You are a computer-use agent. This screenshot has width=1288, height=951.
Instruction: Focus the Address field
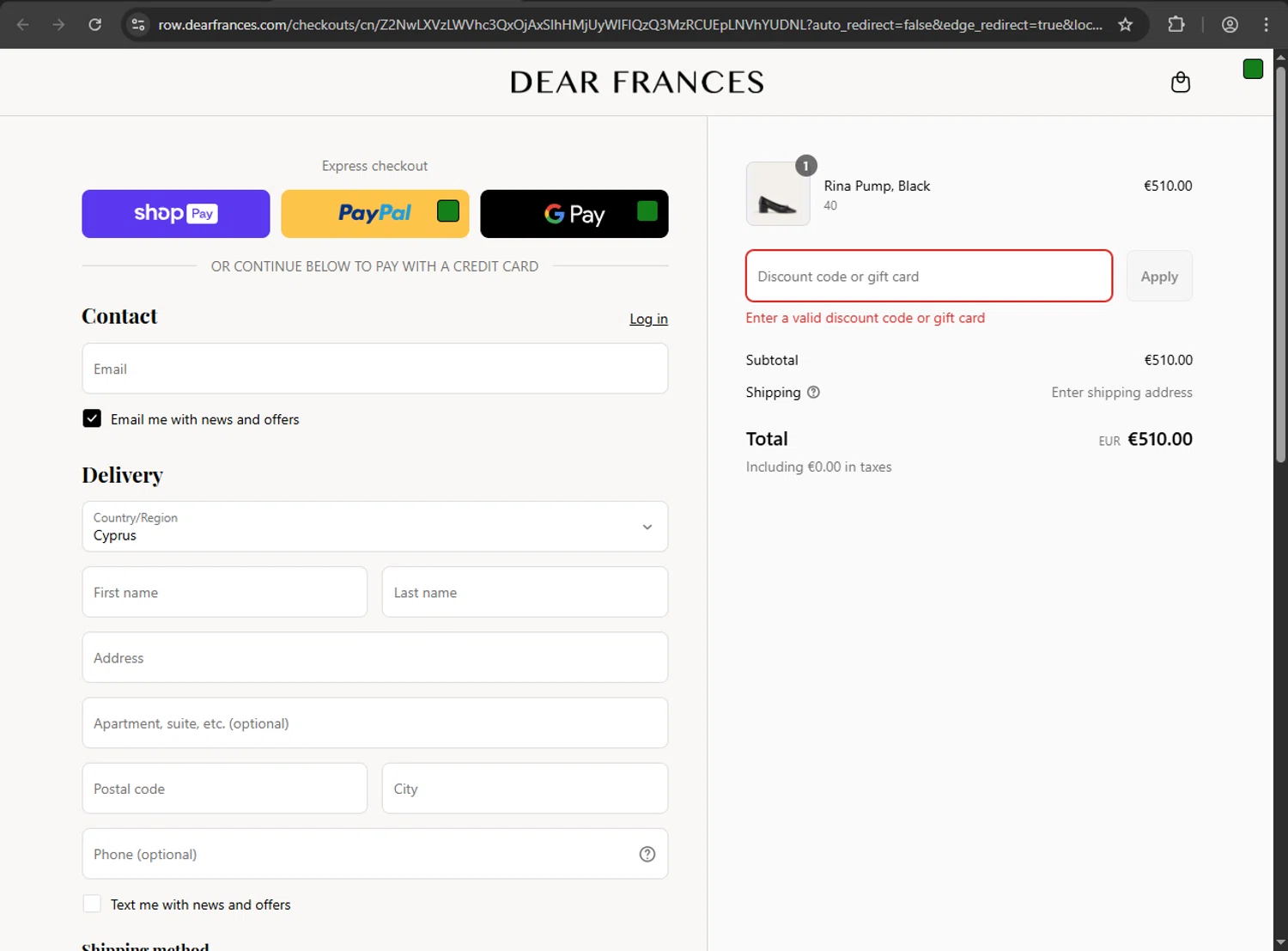pos(375,657)
